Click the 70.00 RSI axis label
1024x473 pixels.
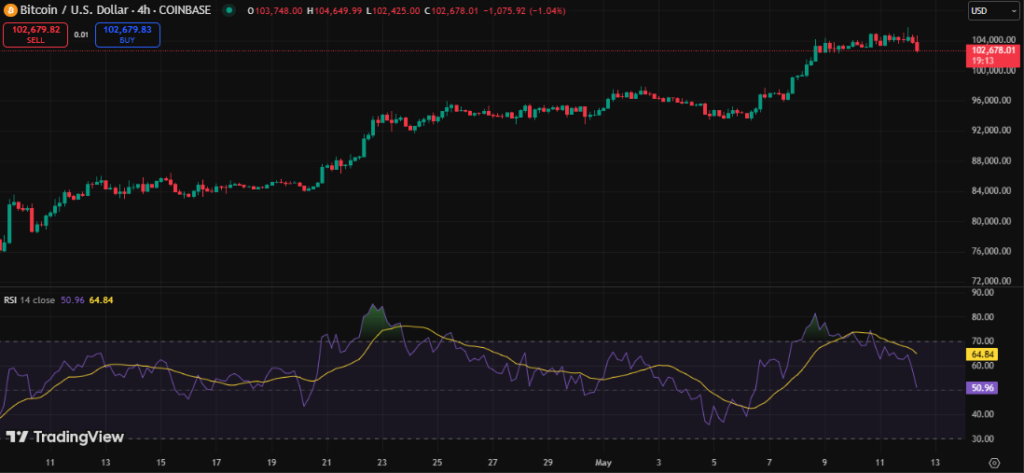(983, 341)
